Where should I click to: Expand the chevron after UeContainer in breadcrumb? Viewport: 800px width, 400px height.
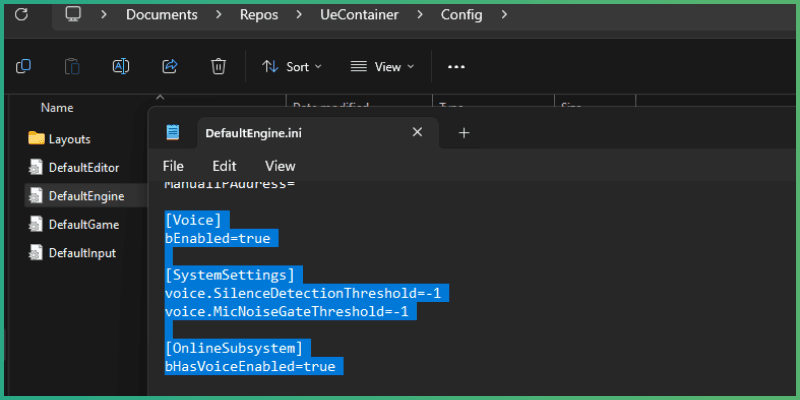pyautogui.click(x=420, y=15)
